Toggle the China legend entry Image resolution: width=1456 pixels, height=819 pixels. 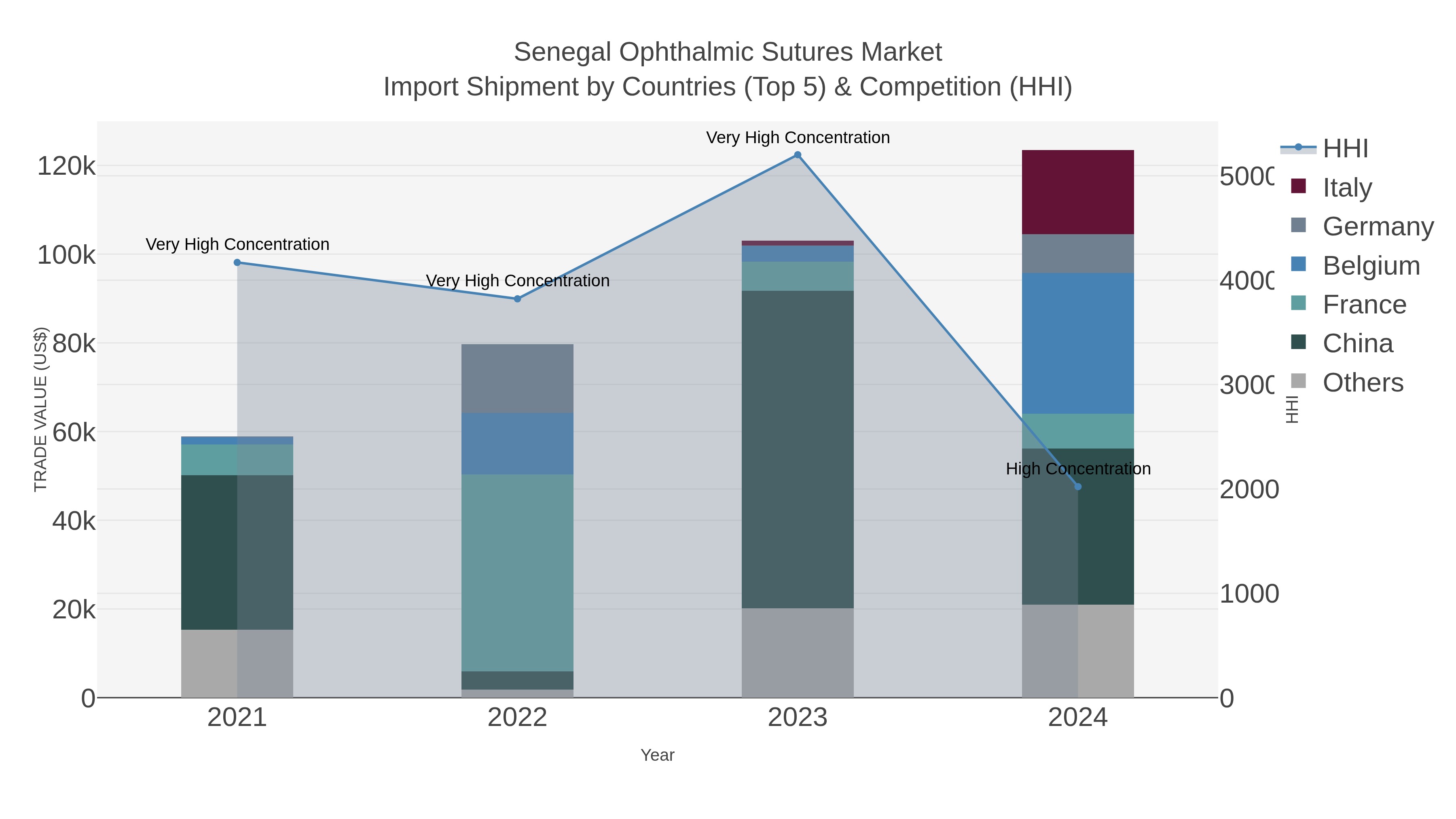pos(1342,343)
